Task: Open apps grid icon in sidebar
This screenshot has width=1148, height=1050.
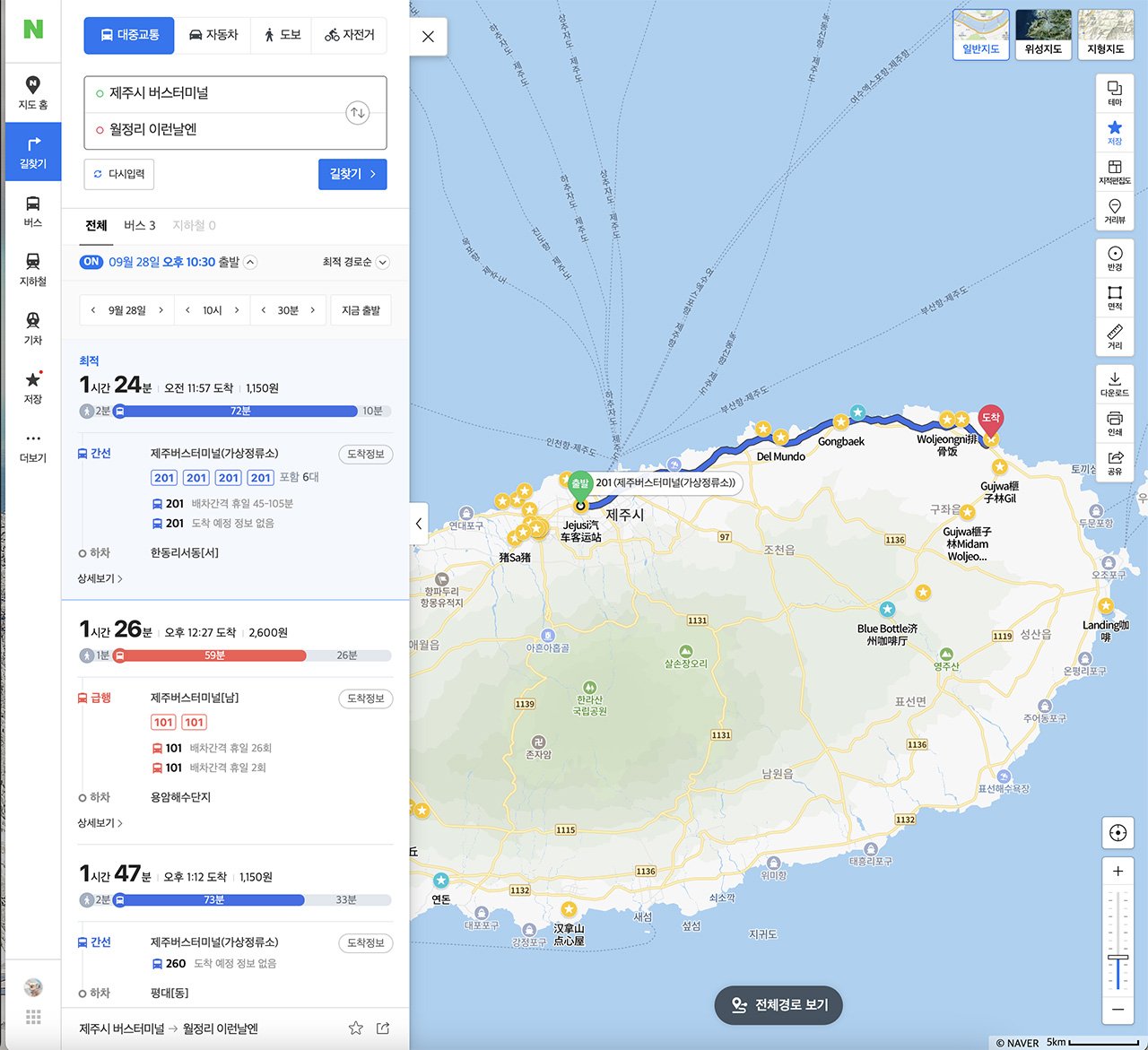Action: 33,1017
